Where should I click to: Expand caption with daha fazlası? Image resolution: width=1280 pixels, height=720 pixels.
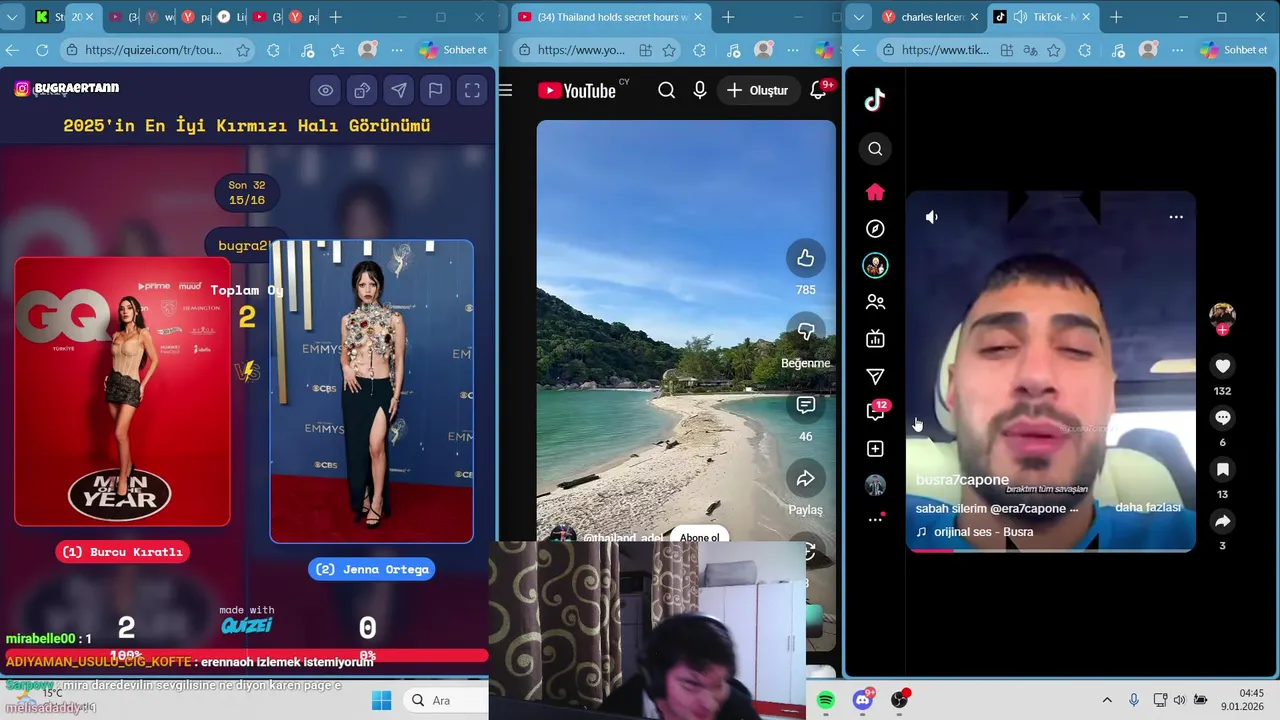1148,508
